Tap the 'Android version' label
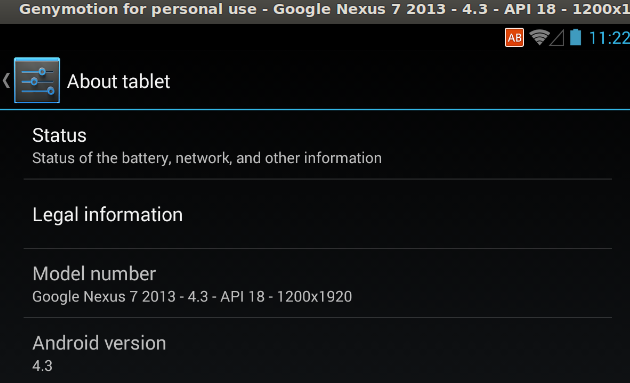 click(x=99, y=343)
